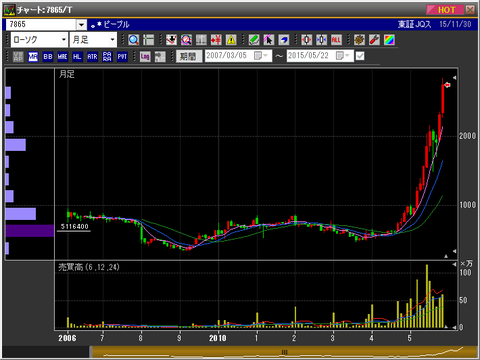
Task: Open the rainbow color settings icon
Action: click(x=389, y=40)
